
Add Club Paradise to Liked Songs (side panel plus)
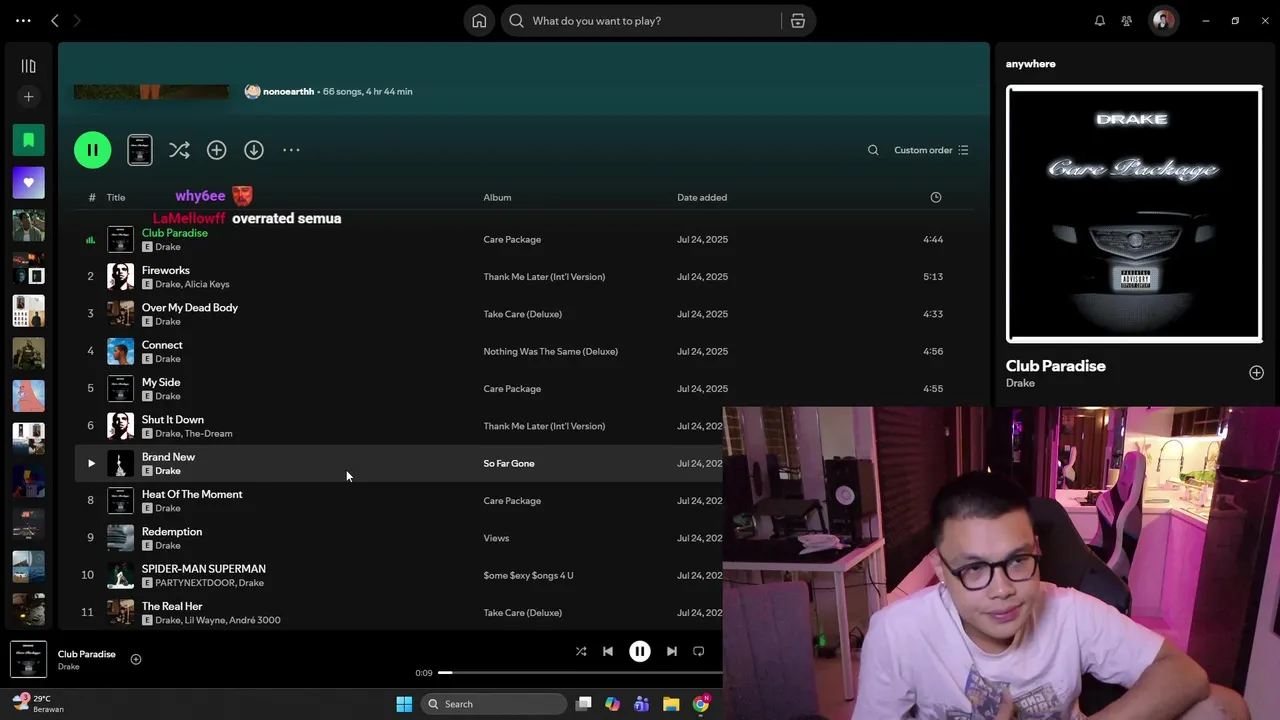[x=1256, y=373]
